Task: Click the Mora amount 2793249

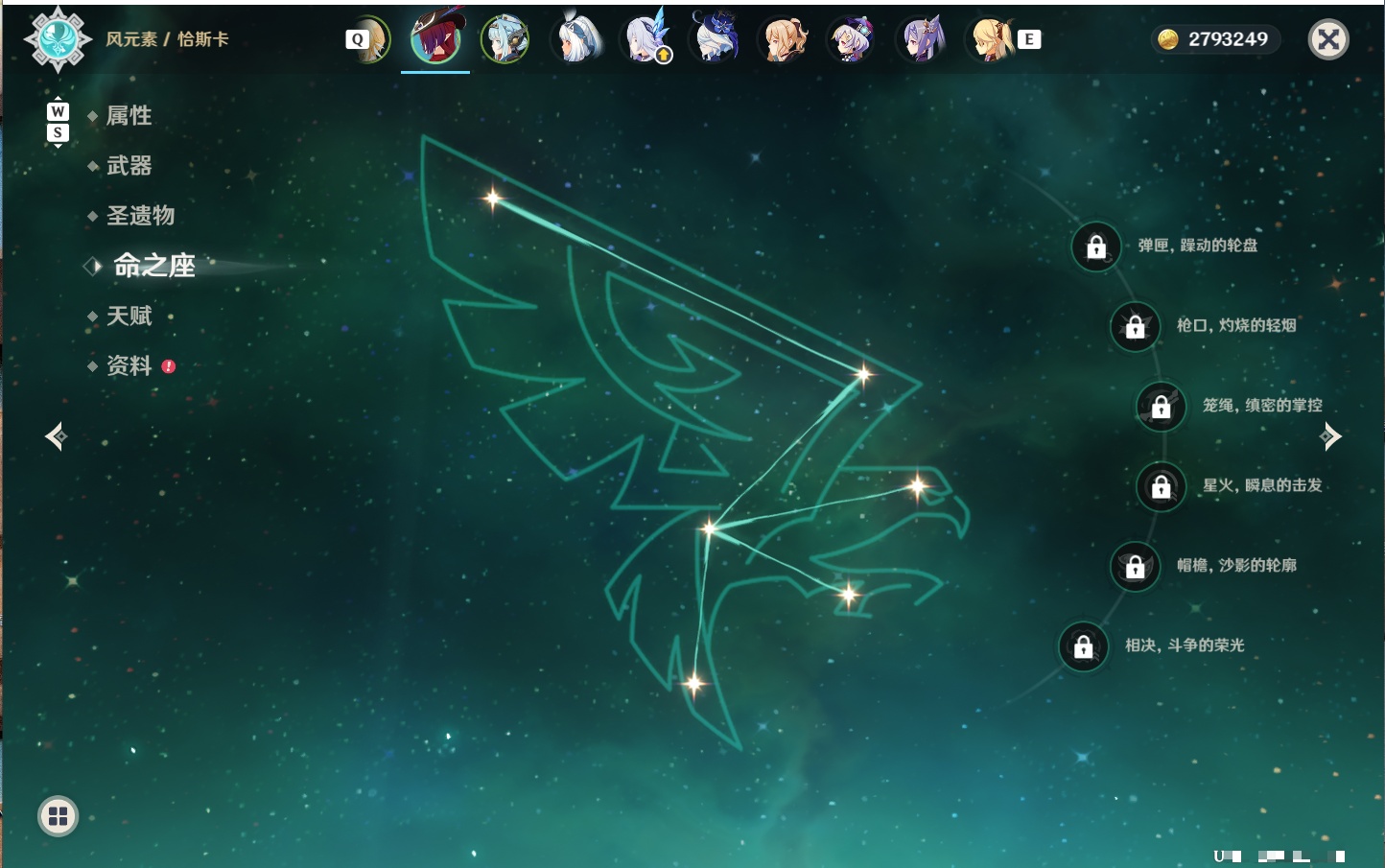Action: point(1228,39)
